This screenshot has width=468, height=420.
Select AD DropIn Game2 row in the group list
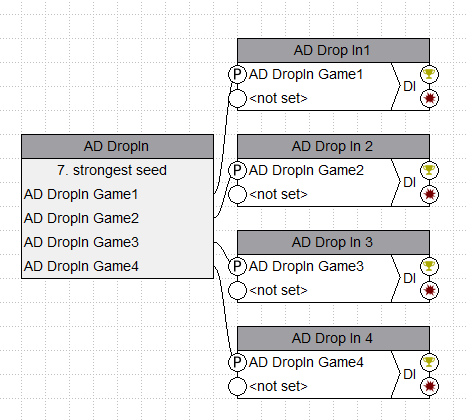coord(117,218)
